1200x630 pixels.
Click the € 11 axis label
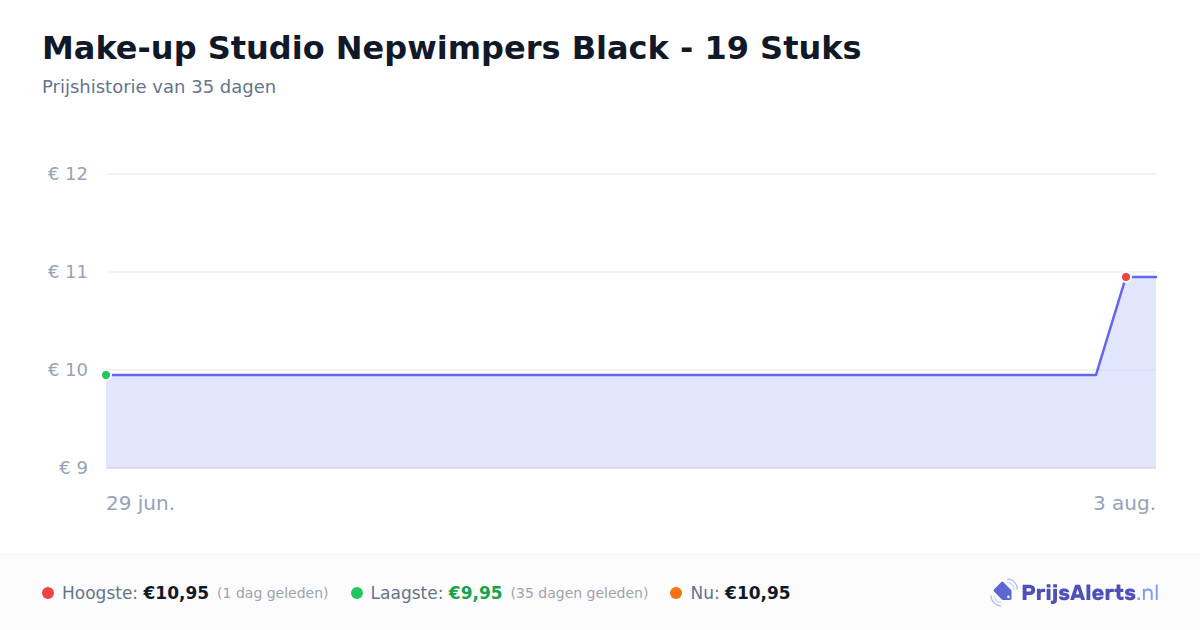click(x=68, y=272)
